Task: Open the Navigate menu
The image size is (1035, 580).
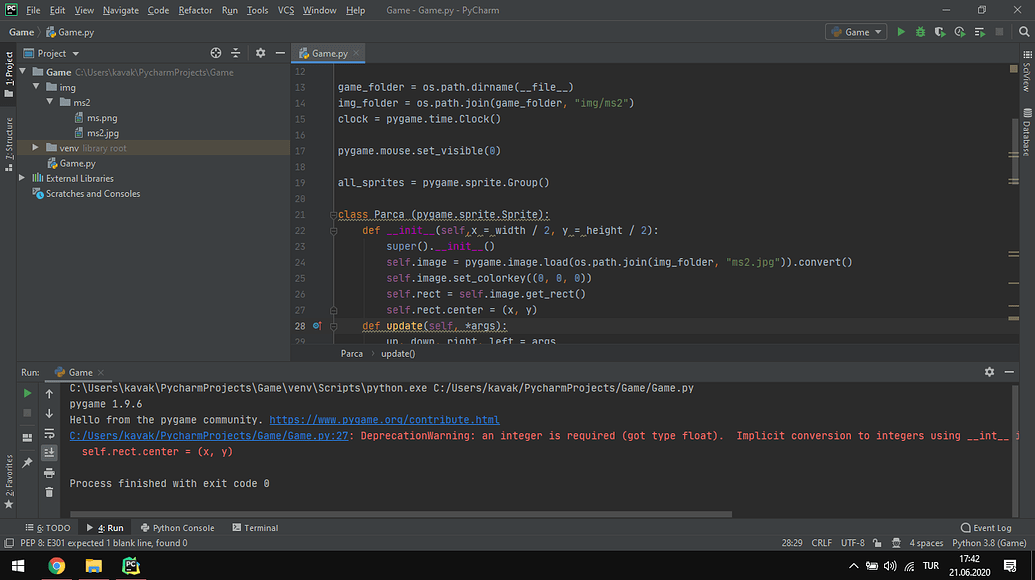Action: pos(121,10)
